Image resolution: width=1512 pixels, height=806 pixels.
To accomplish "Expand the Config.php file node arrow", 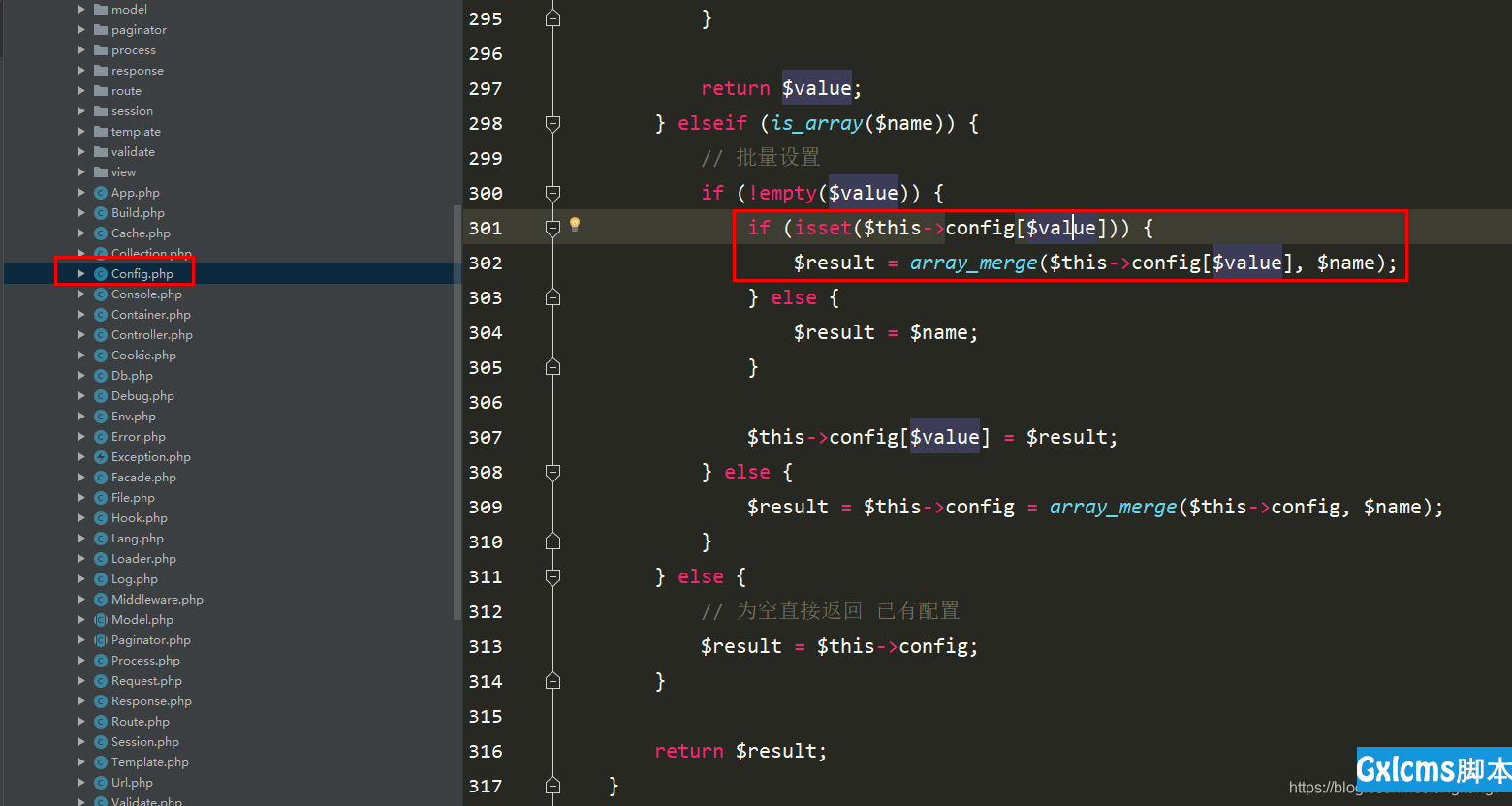I will pos(81,274).
